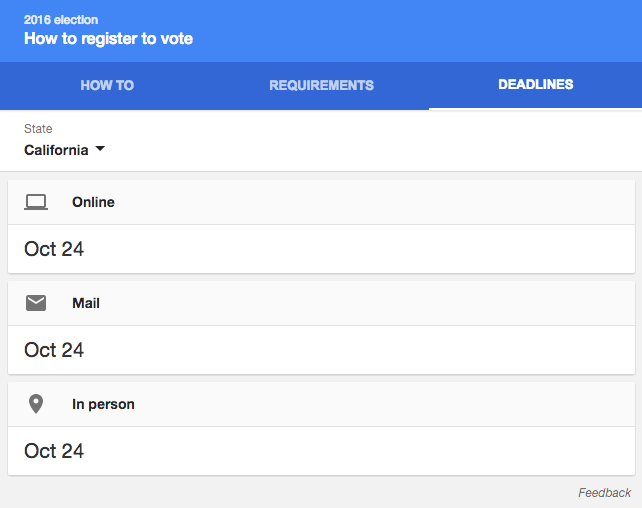Click the Online section heading

93,202
